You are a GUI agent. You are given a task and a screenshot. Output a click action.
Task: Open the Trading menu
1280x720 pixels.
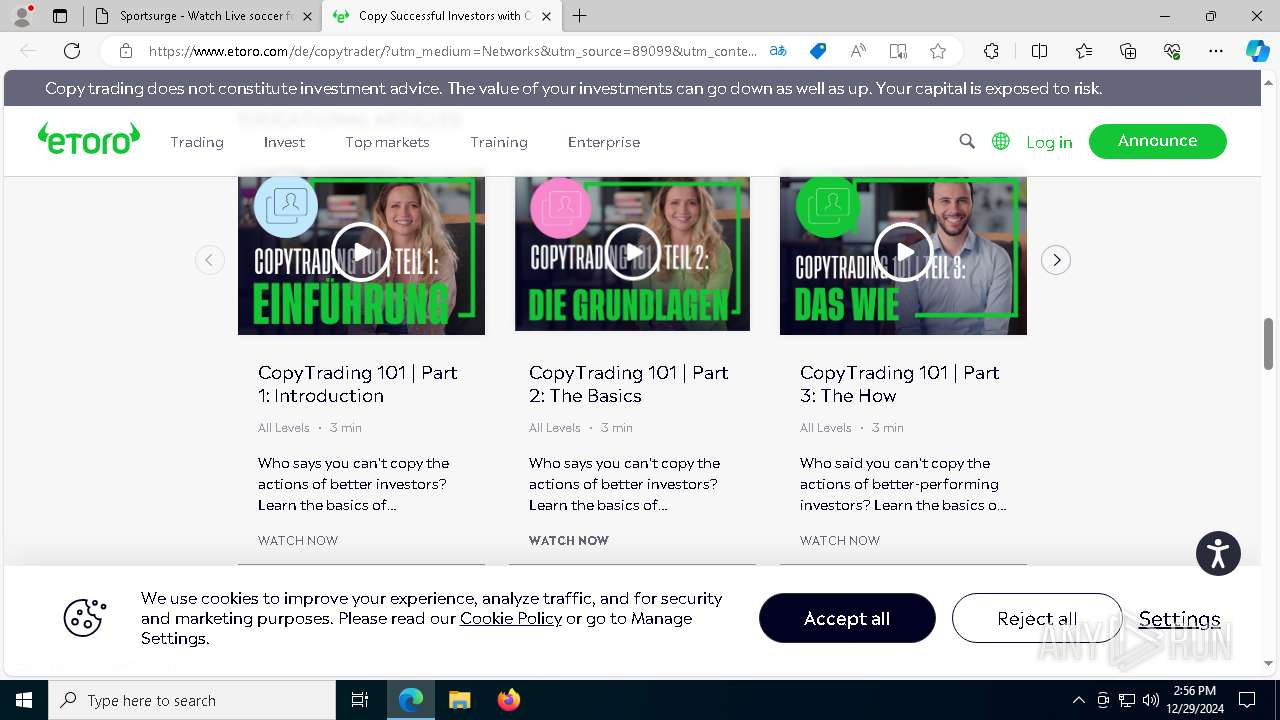pos(197,142)
